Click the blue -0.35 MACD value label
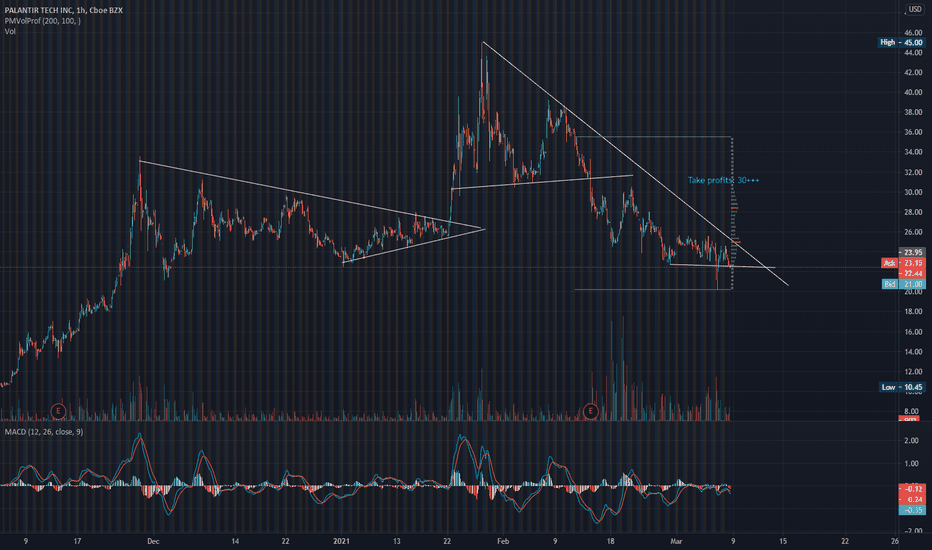The height and width of the screenshot is (550, 932). pyautogui.click(x=912, y=510)
